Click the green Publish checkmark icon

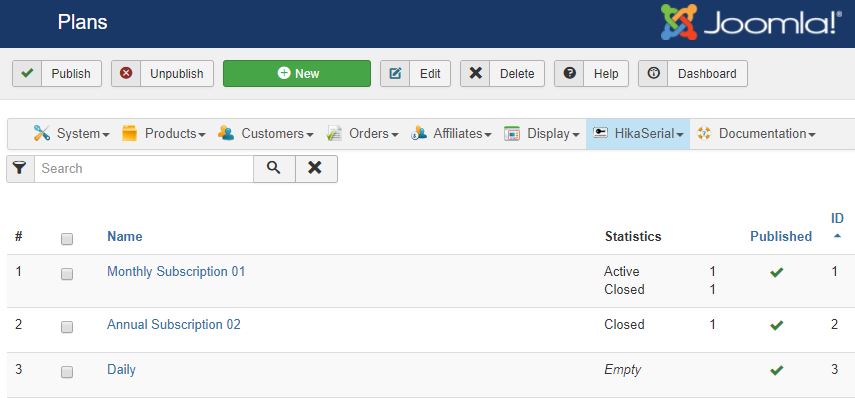click(x=27, y=74)
